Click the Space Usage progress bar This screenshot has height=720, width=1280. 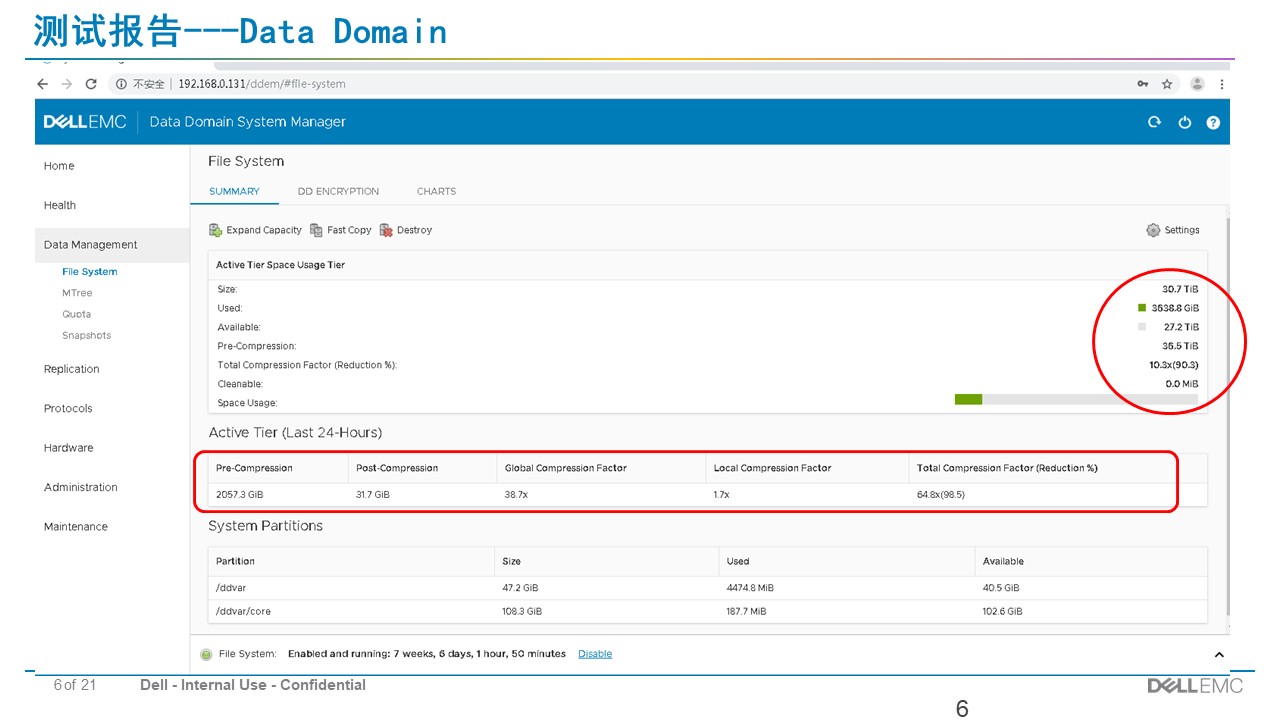(x=1076, y=399)
